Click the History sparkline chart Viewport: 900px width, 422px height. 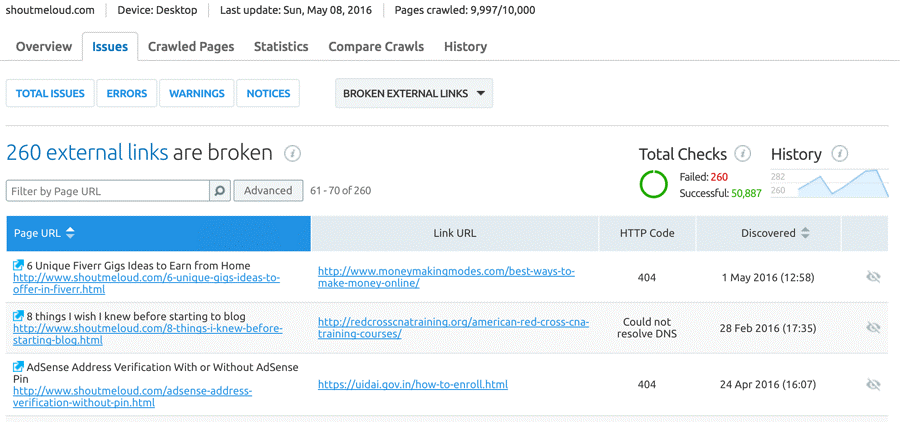(x=829, y=183)
